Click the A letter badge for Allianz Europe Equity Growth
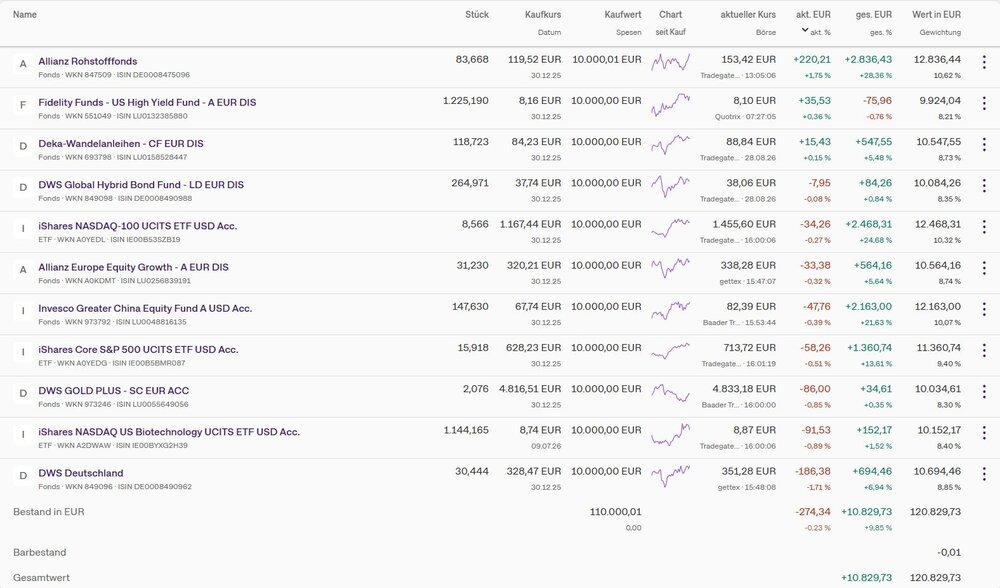Image resolution: width=1000 pixels, height=588 pixels. pyautogui.click(x=23, y=270)
